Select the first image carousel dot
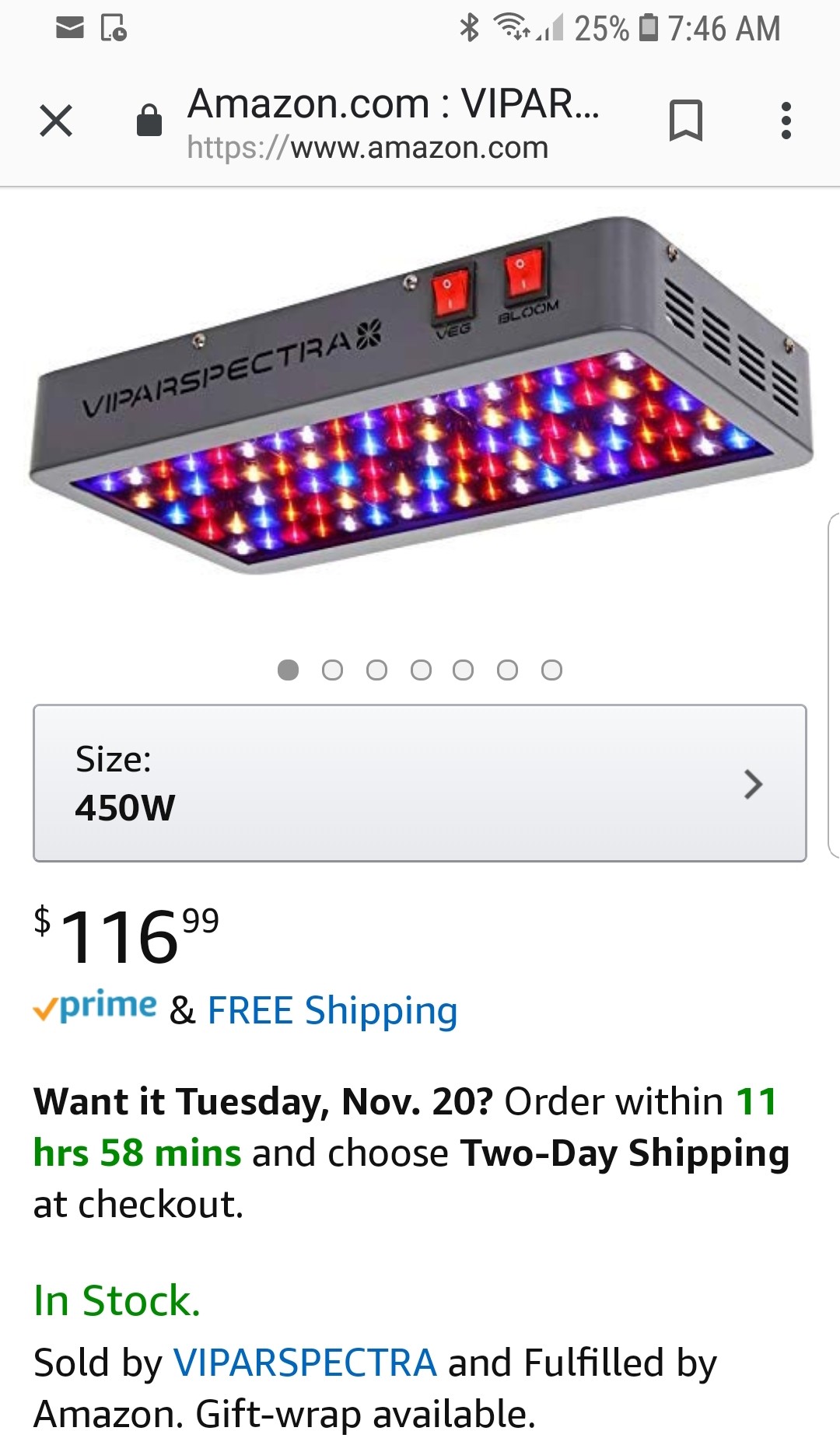Viewport: 840px width, 1452px height. [288, 670]
